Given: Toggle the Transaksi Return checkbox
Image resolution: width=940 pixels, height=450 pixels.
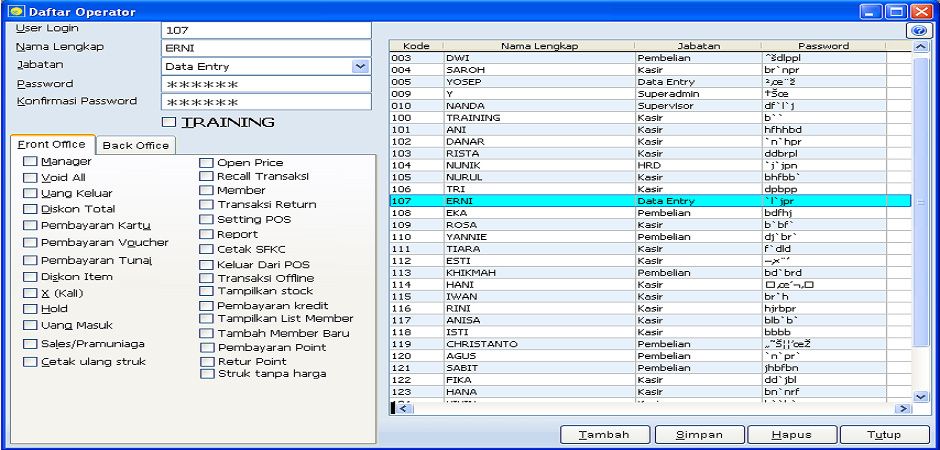Looking at the screenshot, I should 206,204.
